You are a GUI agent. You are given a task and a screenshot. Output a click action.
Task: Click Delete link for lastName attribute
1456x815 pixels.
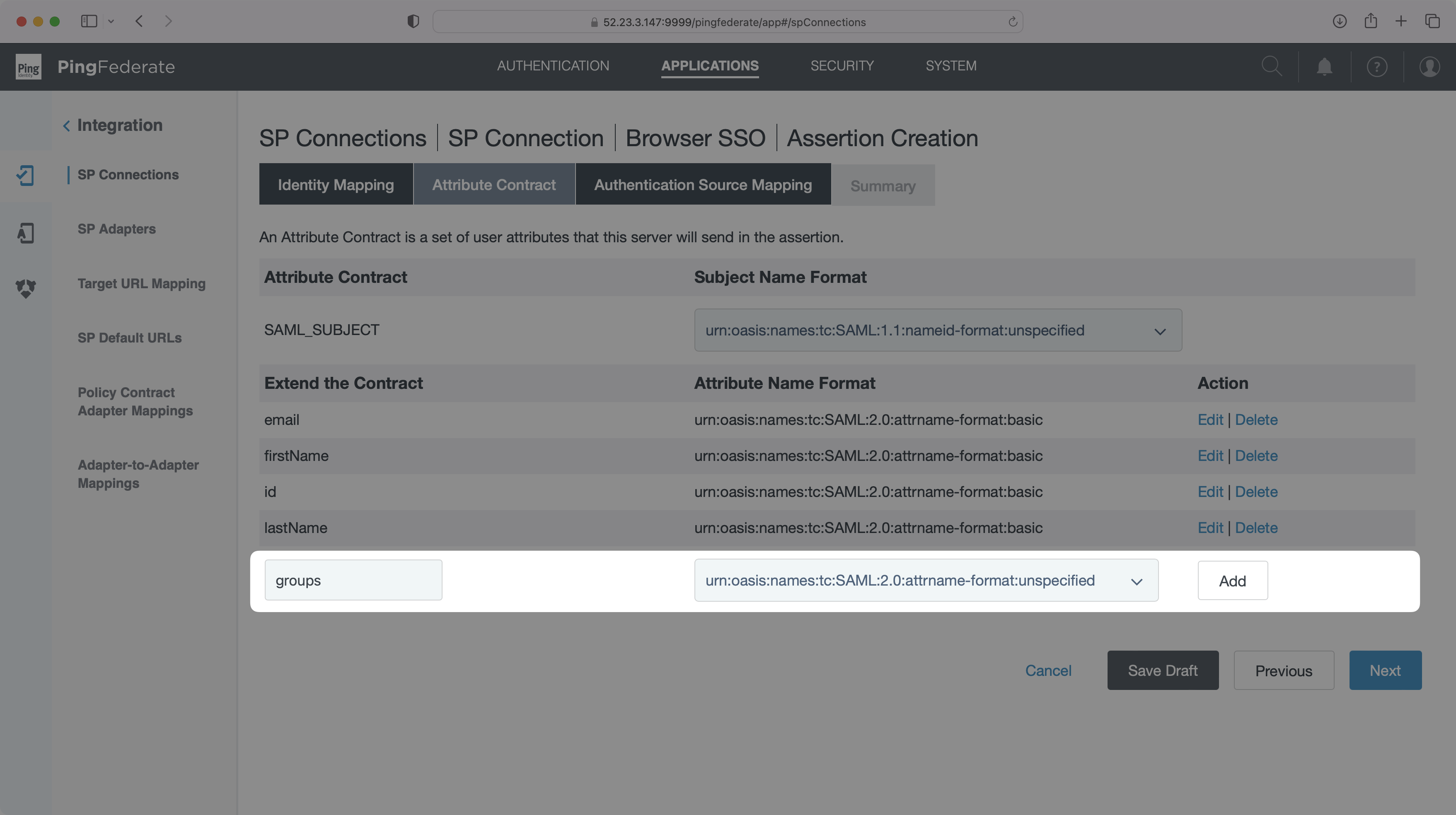click(x=1255, y=527)
